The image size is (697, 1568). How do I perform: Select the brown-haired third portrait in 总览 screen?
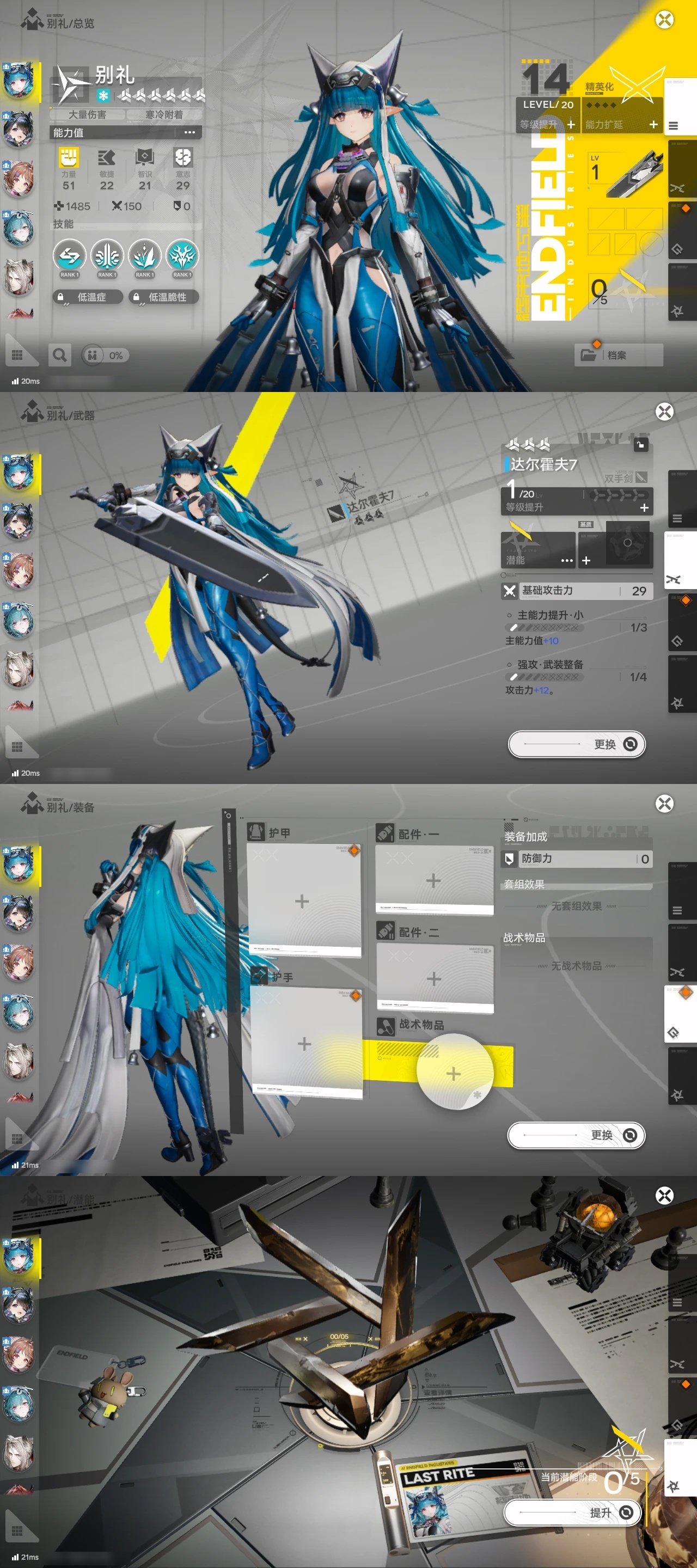(x=19, y=179)
